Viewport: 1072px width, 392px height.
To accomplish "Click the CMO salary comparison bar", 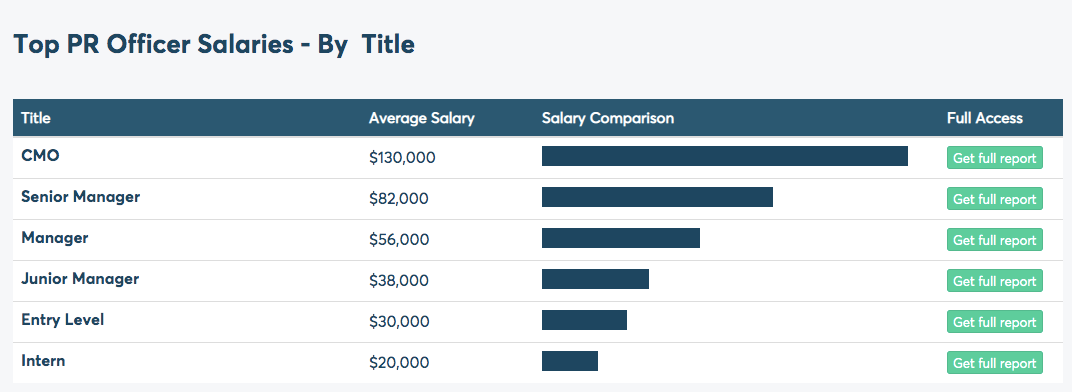I will [725, 156].
